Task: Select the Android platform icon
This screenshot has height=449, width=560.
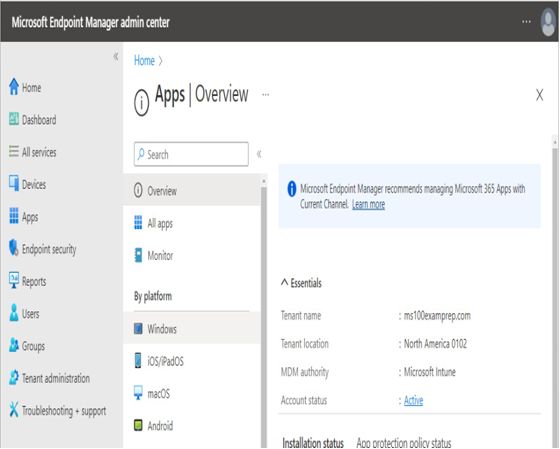Action: coord(138,425)
